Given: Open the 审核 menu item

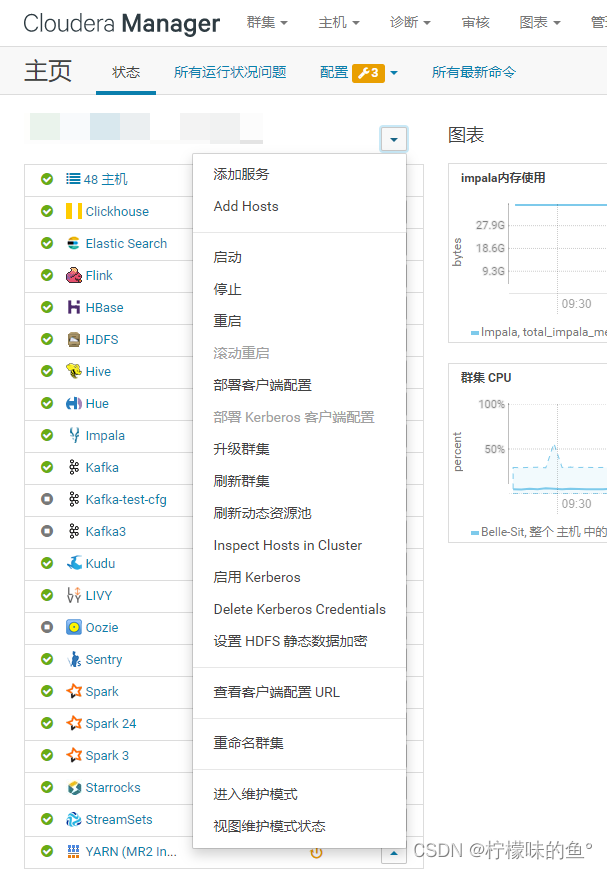Looking at the screenshot, I should [x=476, y=23].
